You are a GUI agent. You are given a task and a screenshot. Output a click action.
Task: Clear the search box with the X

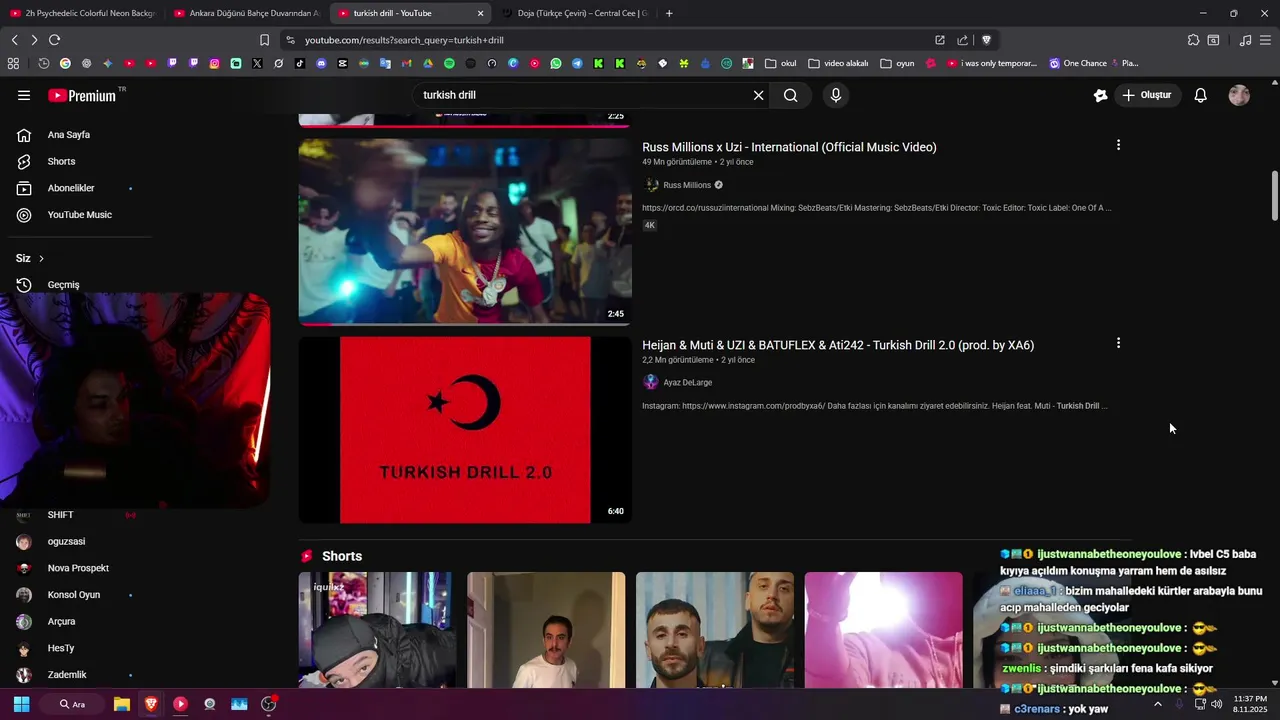coord(758,95)
